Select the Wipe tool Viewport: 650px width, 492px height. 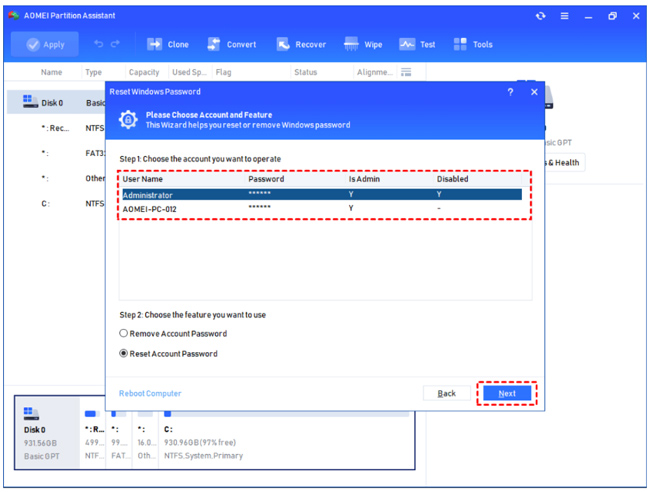click(x=352, y=44)
